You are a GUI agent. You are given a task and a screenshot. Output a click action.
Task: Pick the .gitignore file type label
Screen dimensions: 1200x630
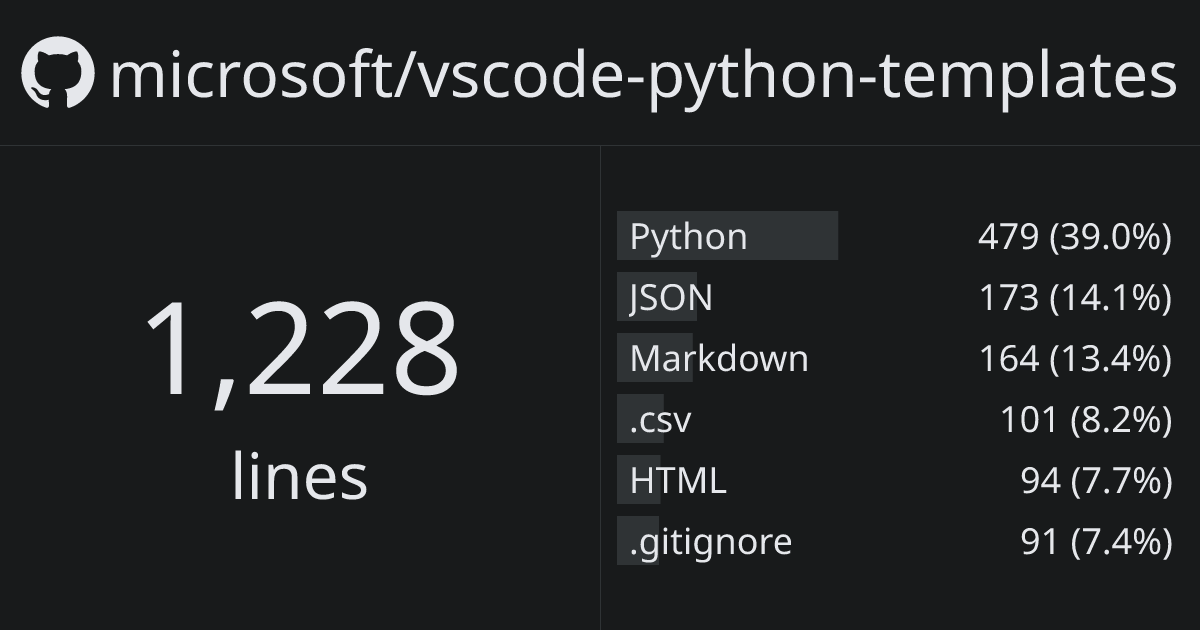710,542
